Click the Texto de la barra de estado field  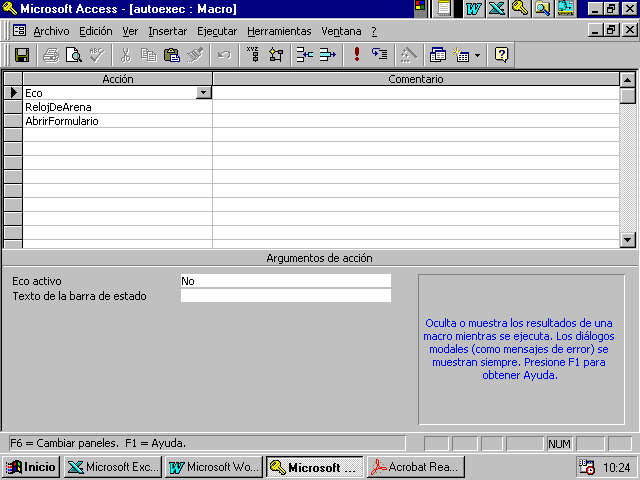click(286, 296)
